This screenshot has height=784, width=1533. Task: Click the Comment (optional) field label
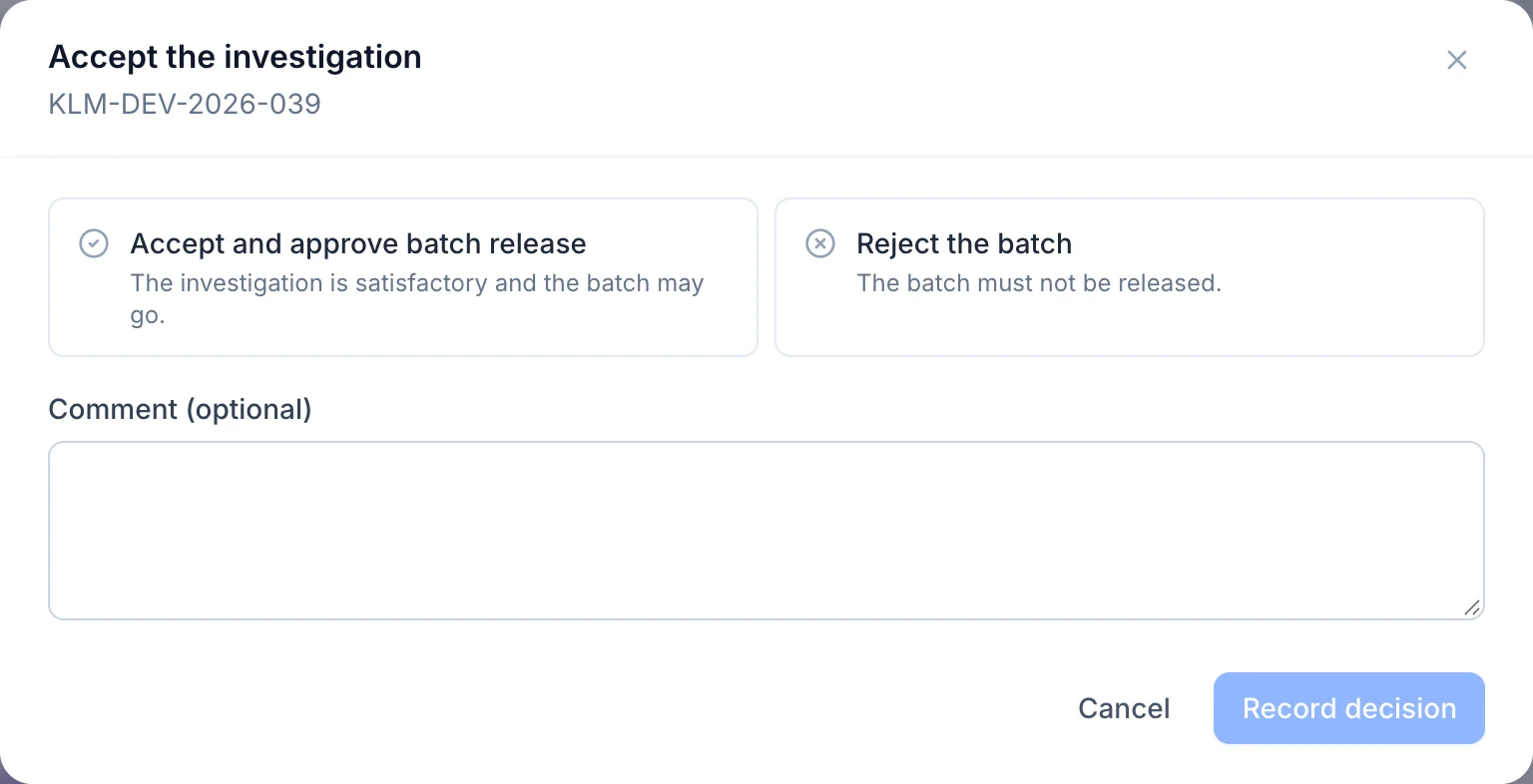[x=180, y=409]
